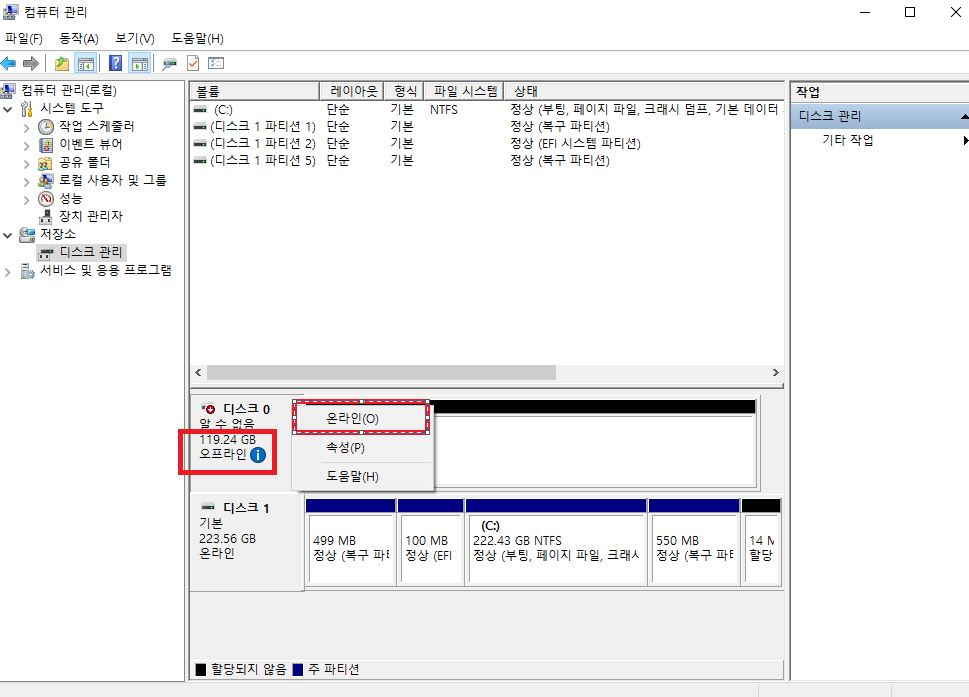
Task: Collapse the 디스크 관리 action section arrow
Action: (x=964, y=116)
